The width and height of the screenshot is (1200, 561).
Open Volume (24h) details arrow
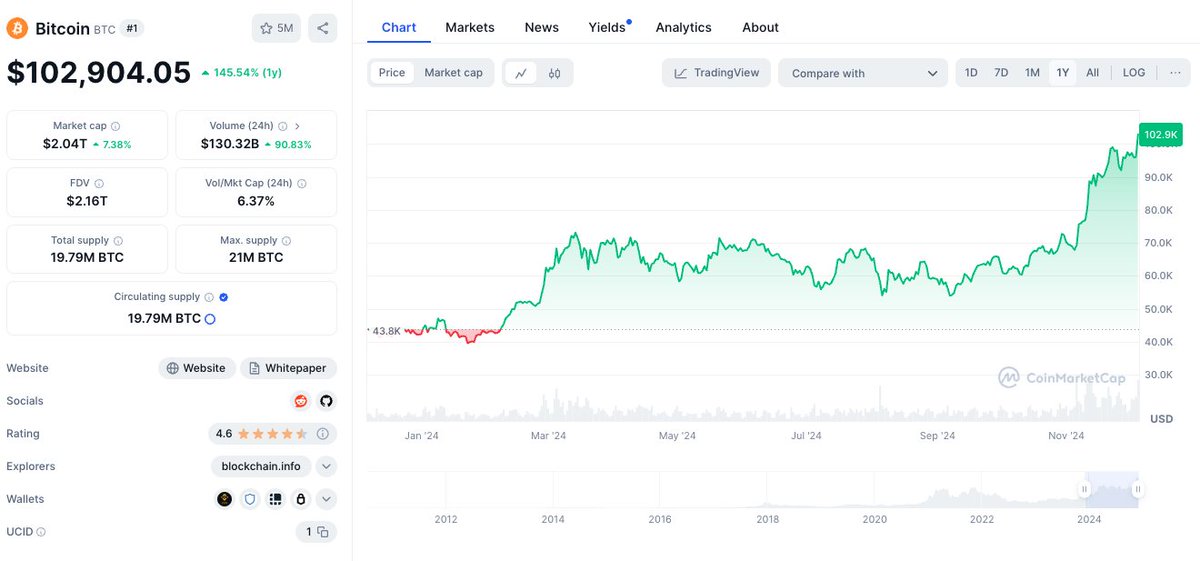tap(297, 127)
